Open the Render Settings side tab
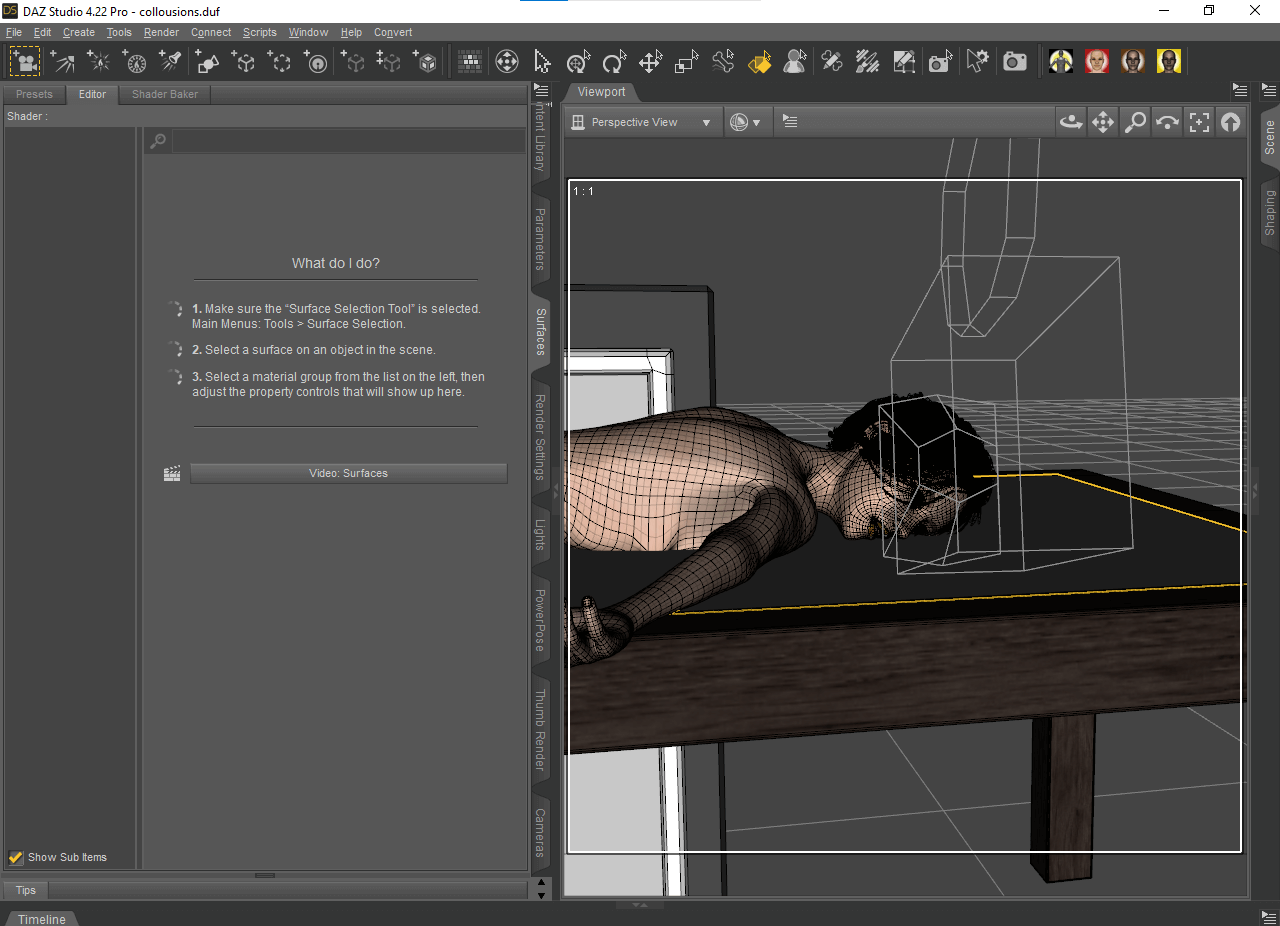Screen dimensions: 1280x926 [540, 437]
